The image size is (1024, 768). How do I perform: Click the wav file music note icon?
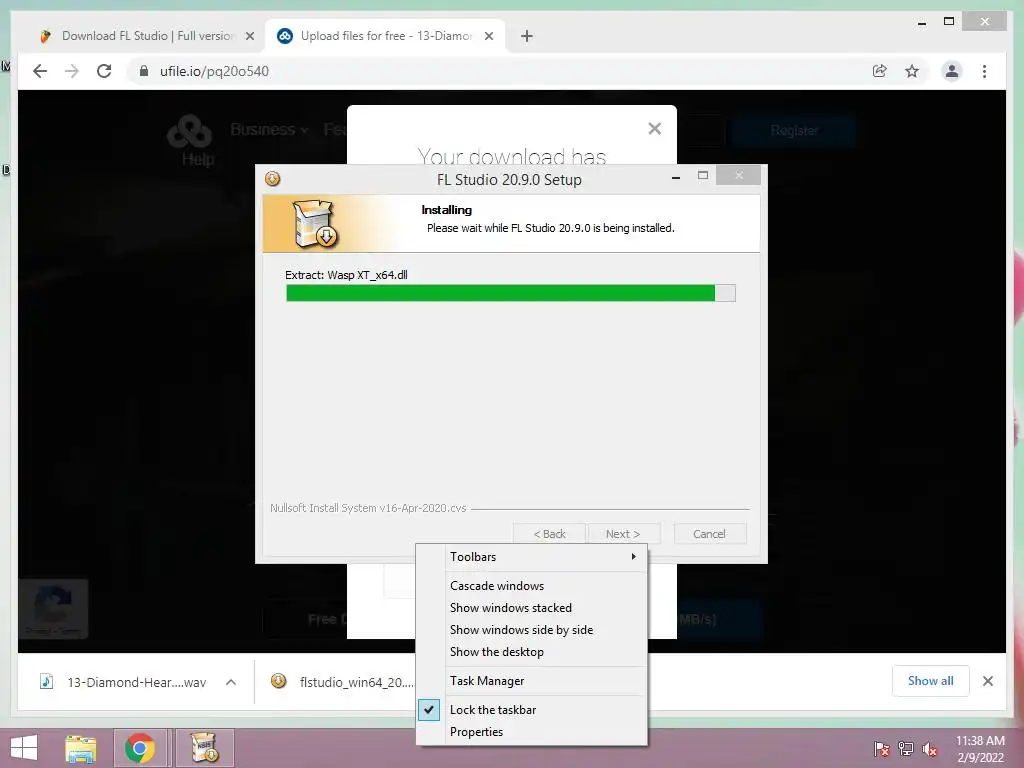(46, 682)
